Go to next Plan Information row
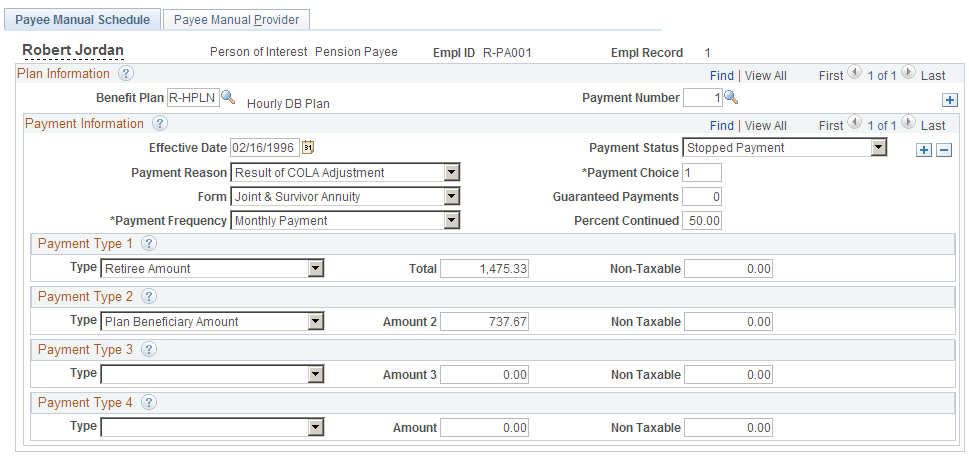 tap(908, 72)
